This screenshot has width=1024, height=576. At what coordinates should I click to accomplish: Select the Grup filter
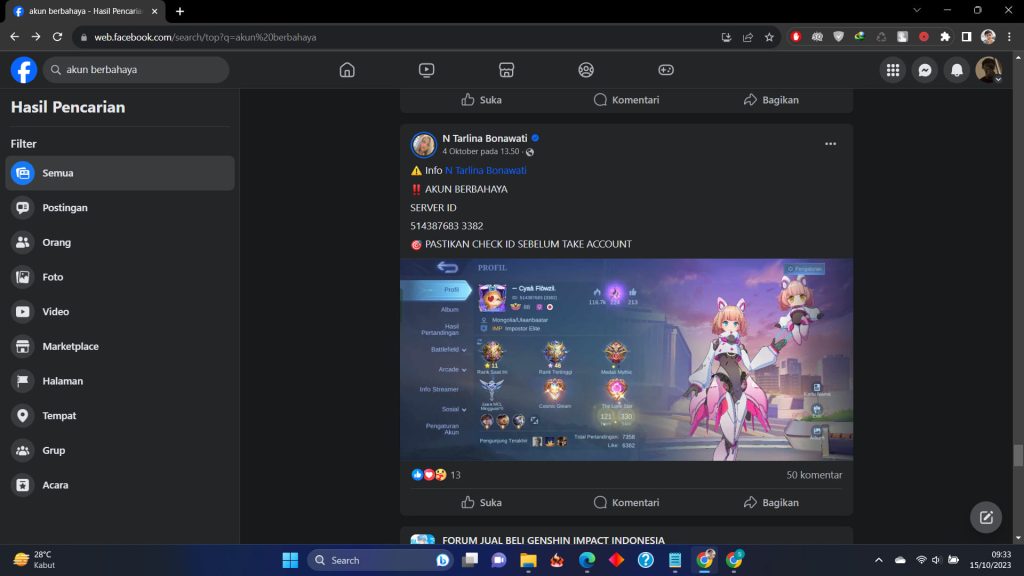(x=120, y=450)
